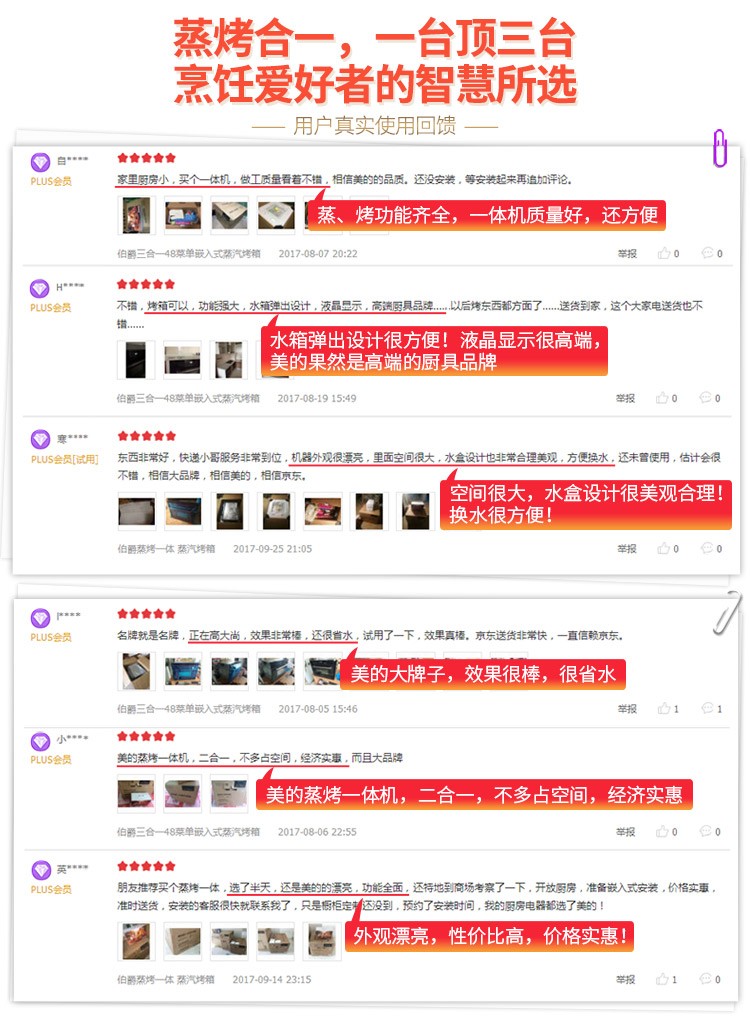Image resolution: width=750 pixels, height=1030 pixels.
Task: Open comments on the 2017-09-25 21:05 review
Action: coord(707,548)
